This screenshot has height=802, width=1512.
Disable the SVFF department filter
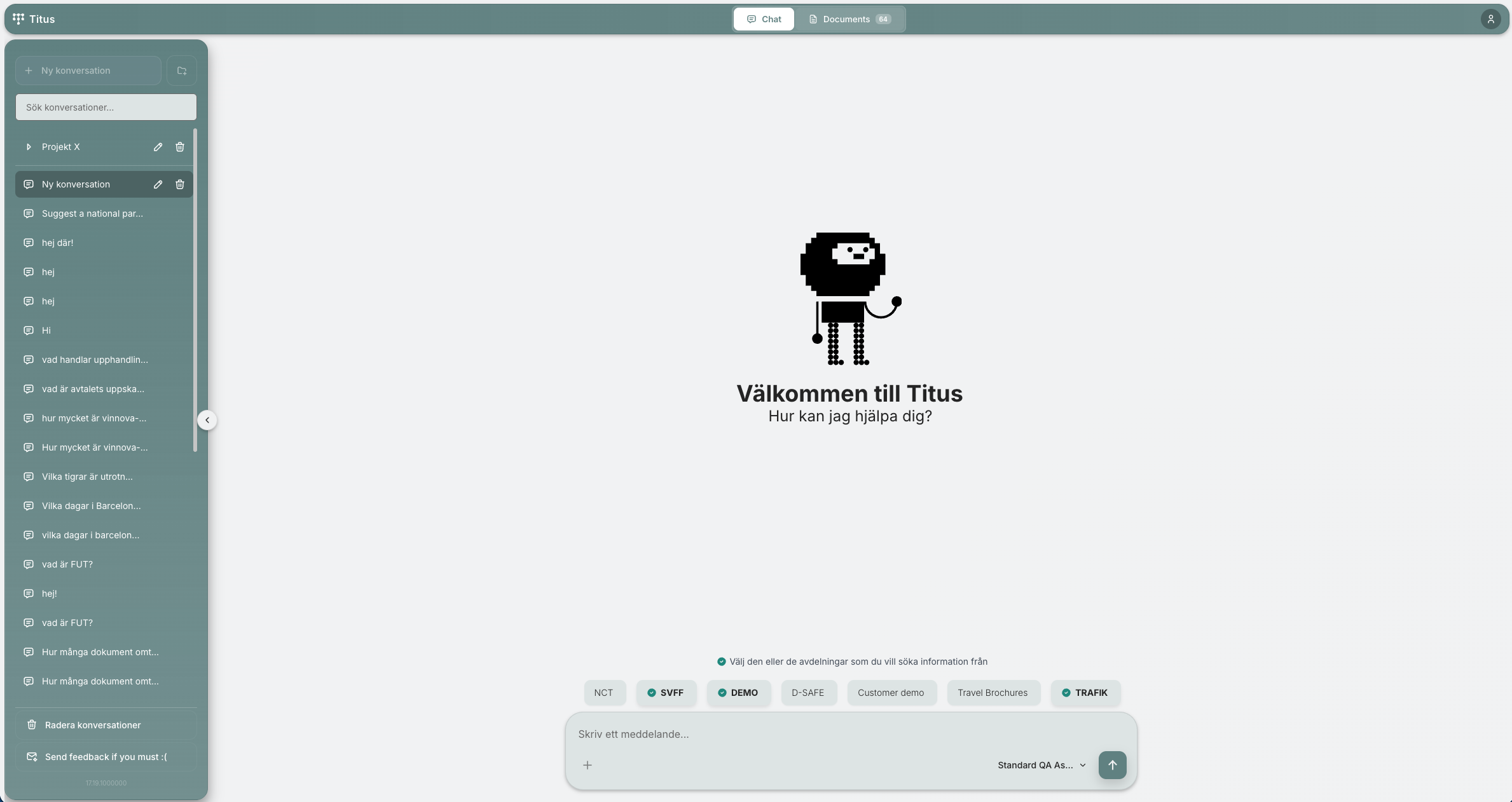point(666,693)
